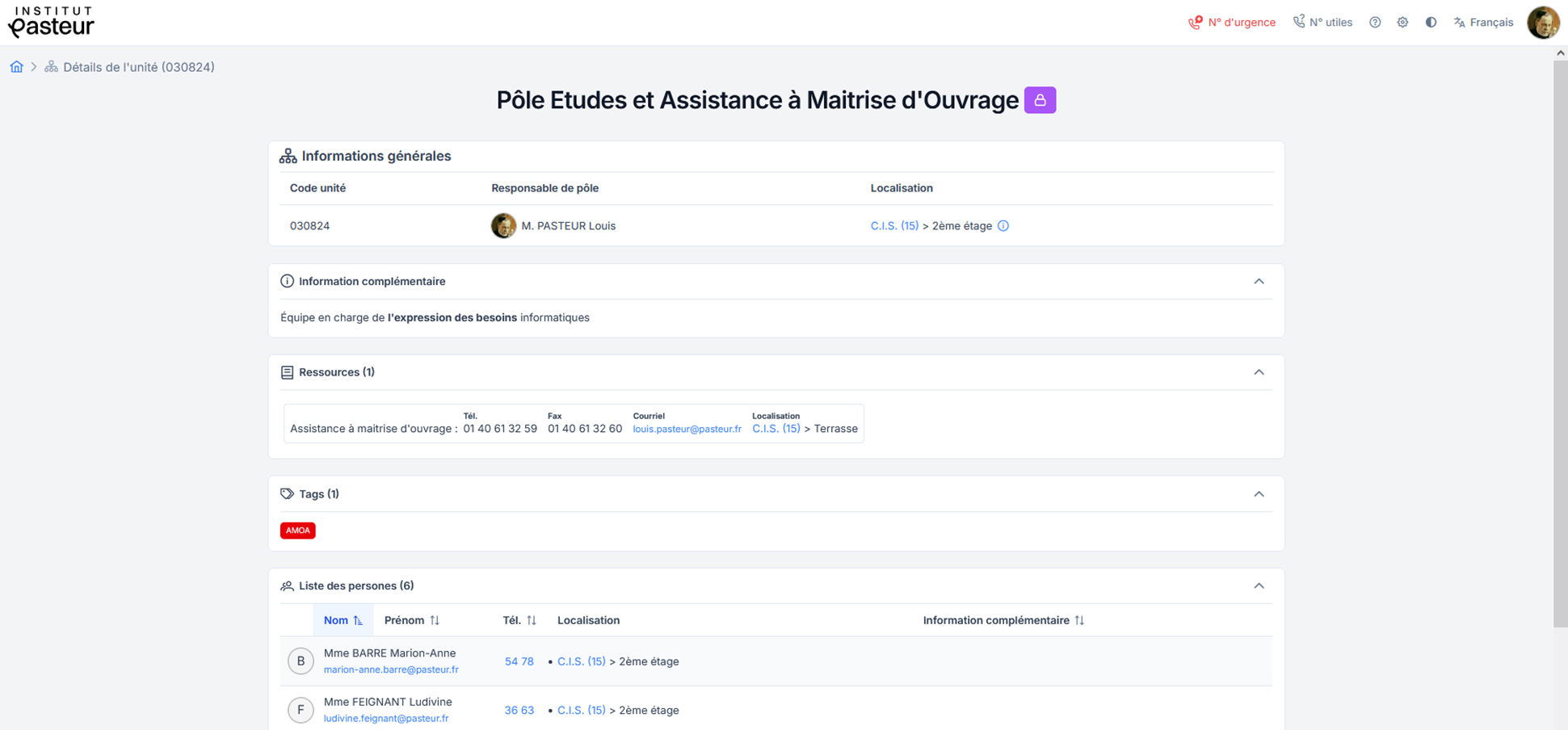The width and height of the screenshot is (1568, 730).
Task: Open the help question mark icon
Action: coord(1375,23)
